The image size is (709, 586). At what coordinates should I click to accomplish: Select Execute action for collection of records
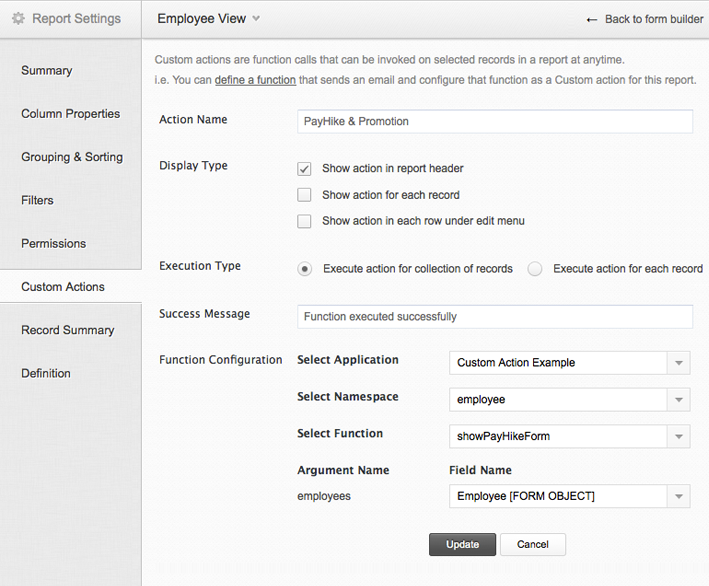coord(305,269)
